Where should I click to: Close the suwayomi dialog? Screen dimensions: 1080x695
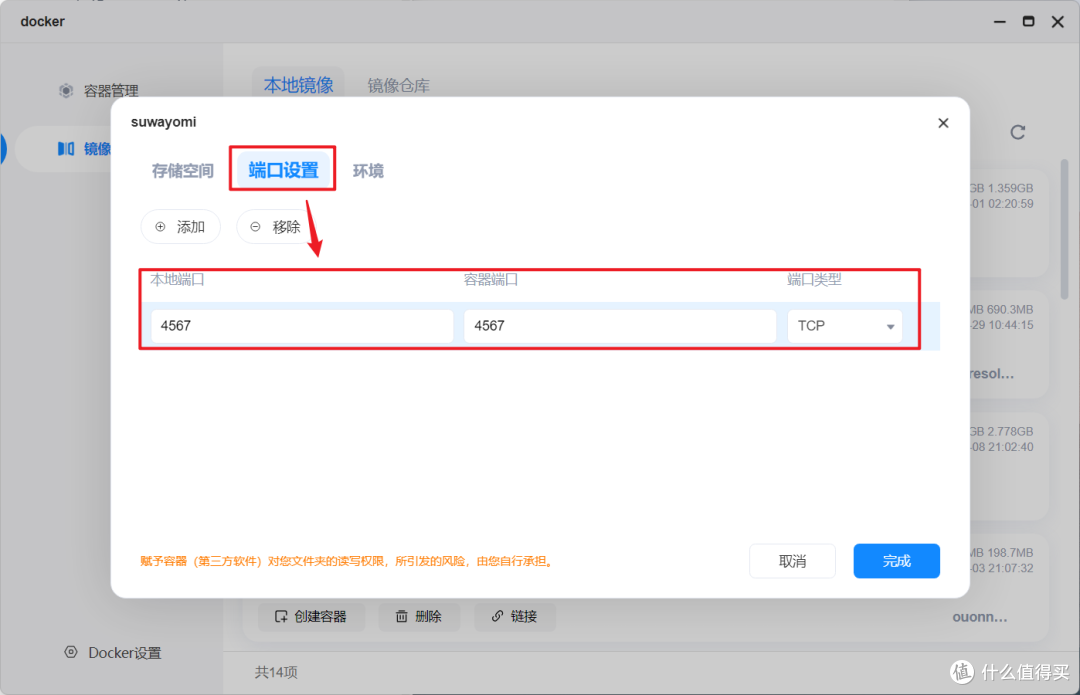pyautogui.click(x=943, y=123)
